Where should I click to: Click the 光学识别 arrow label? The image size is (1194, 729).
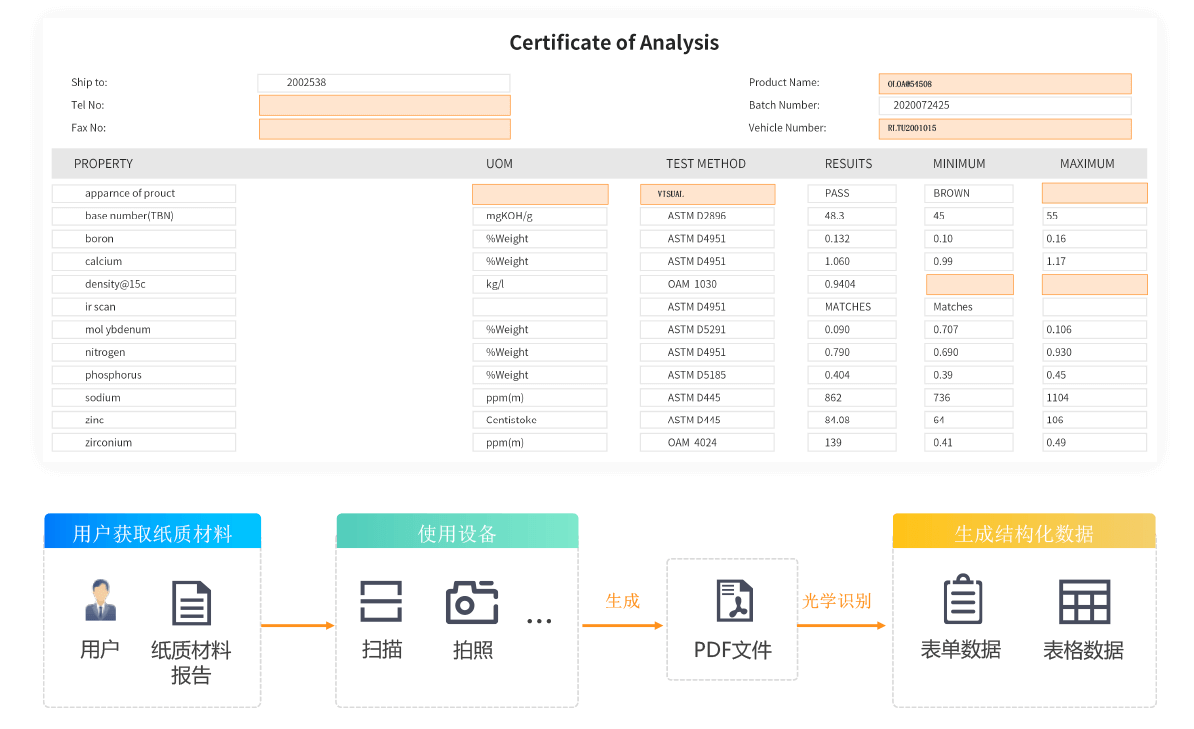point(836,601)
